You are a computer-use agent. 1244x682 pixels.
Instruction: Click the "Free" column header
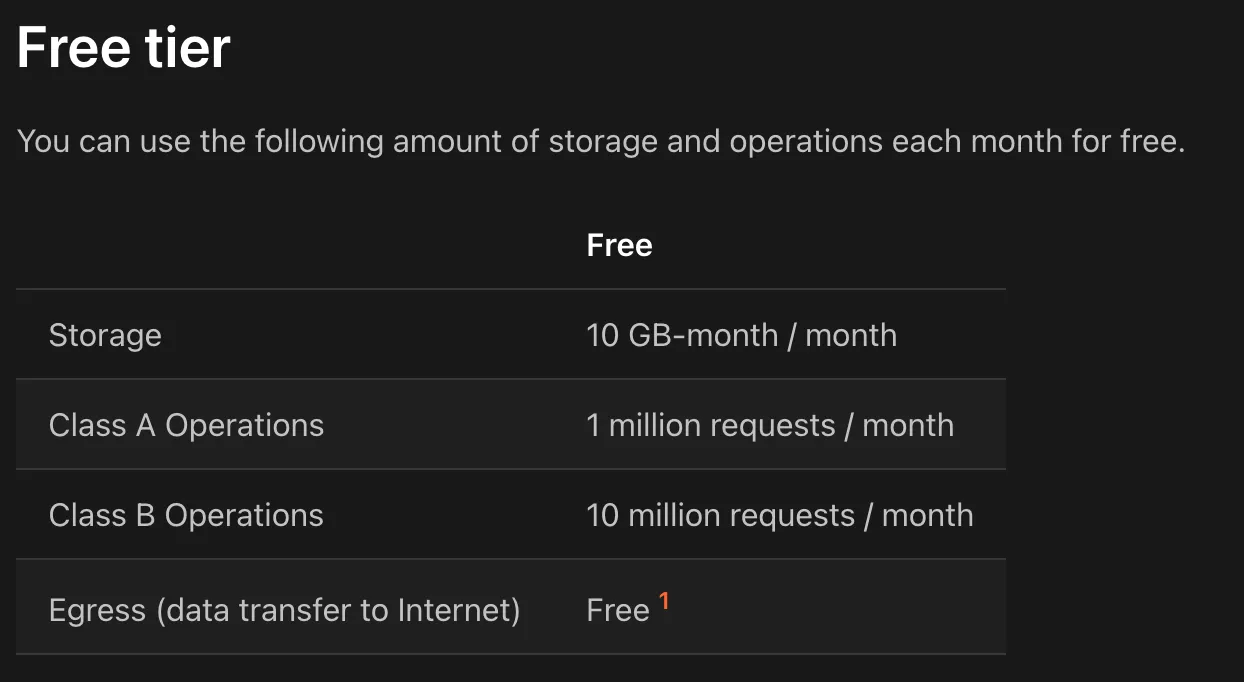[x=619, y=245]
